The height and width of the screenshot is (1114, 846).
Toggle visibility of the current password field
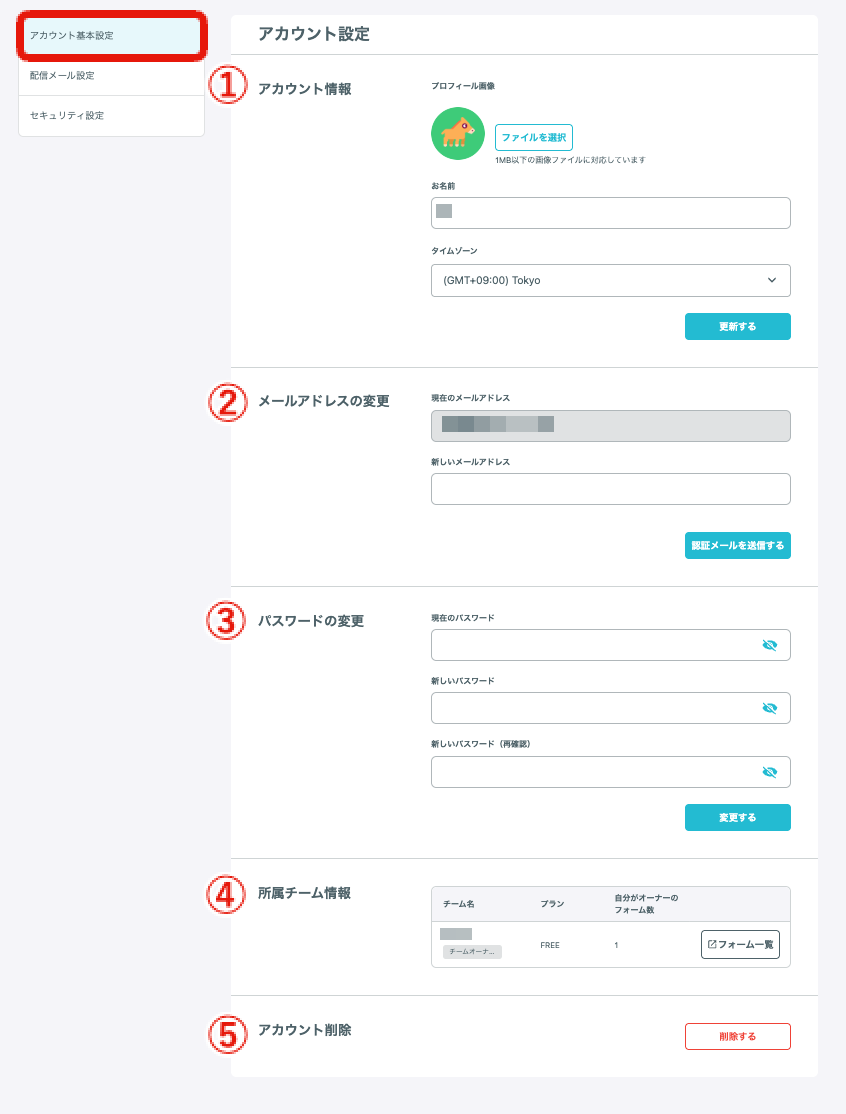click(x=769, y=645)
